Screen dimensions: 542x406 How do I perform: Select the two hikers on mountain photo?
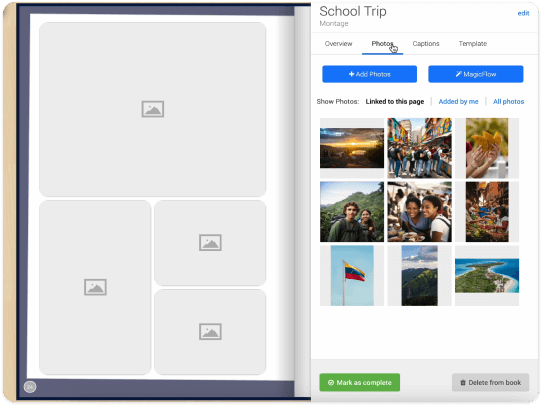(352, 211)
